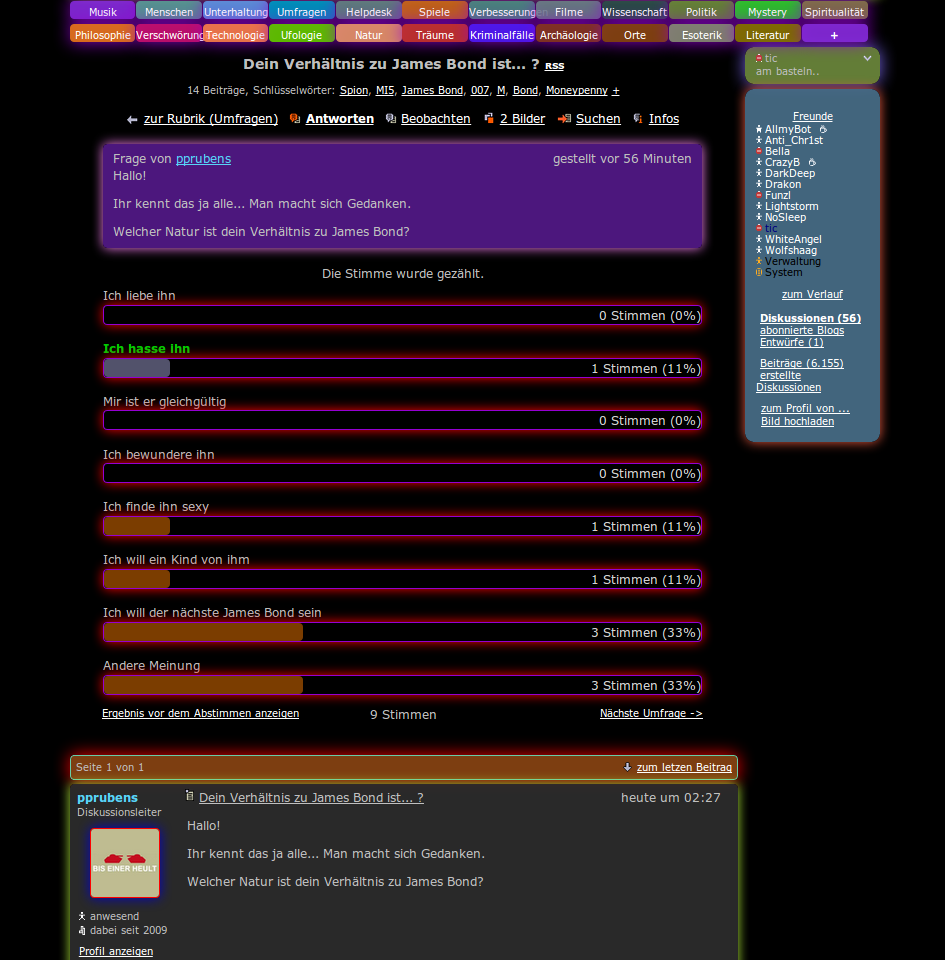Click the Bilder images icon

[489, 119]
